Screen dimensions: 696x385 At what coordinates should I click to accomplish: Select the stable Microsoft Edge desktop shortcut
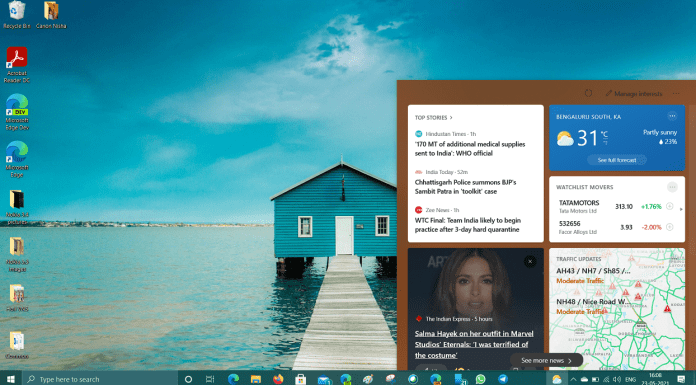[17, 159]
